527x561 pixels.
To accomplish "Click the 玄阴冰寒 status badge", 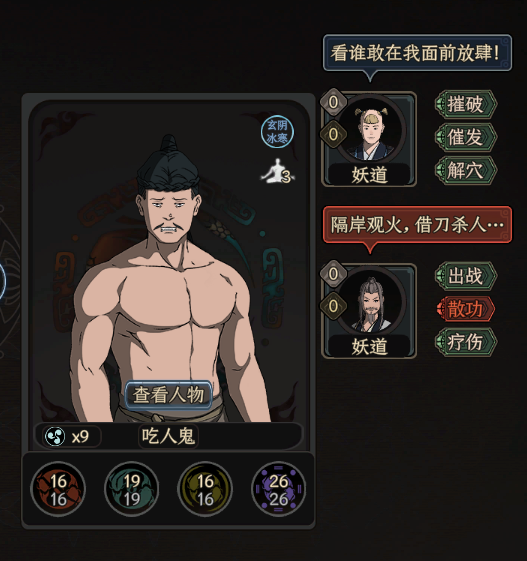I will click(x=277, y=131).
